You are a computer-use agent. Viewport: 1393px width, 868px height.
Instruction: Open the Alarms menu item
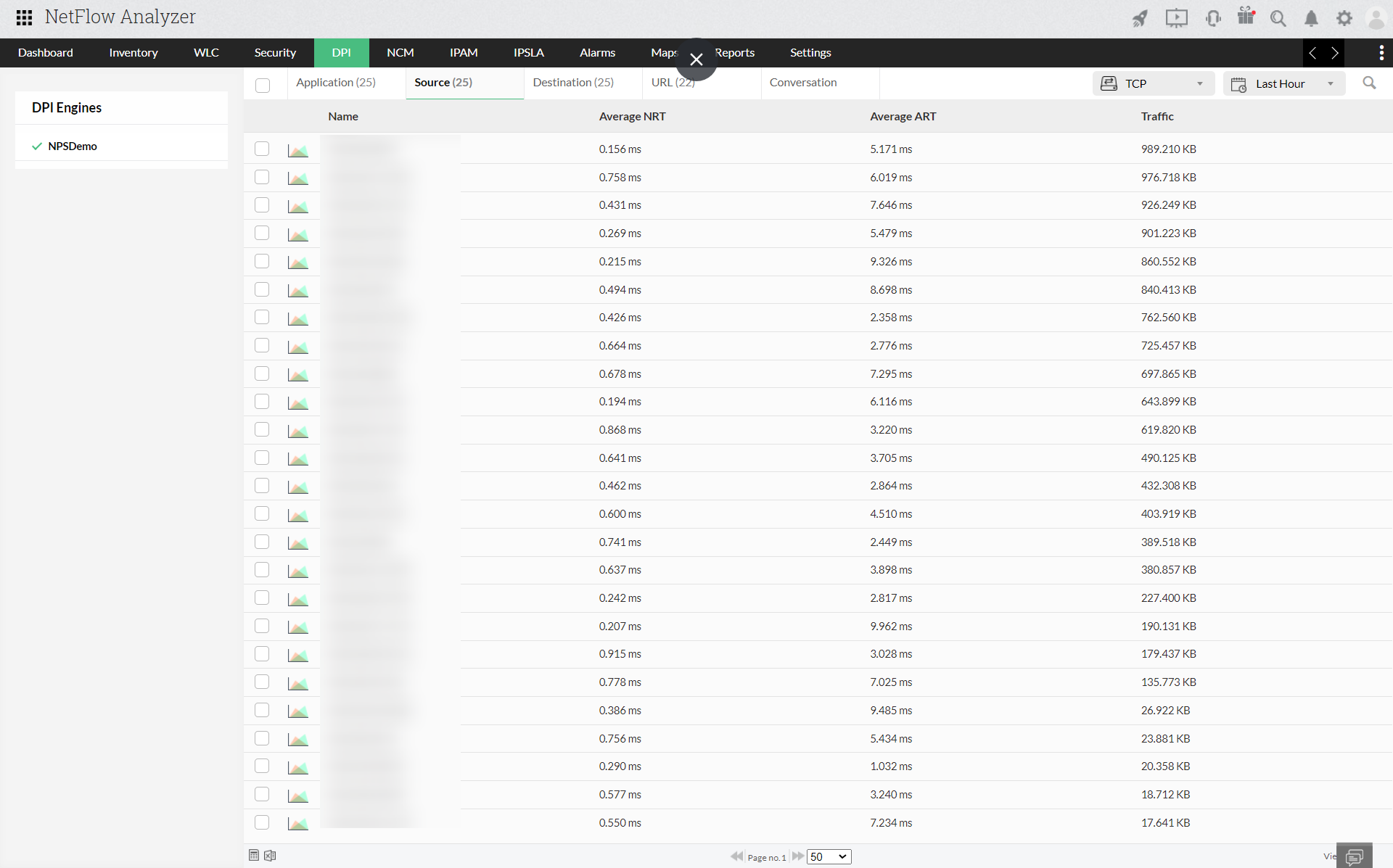597,53
